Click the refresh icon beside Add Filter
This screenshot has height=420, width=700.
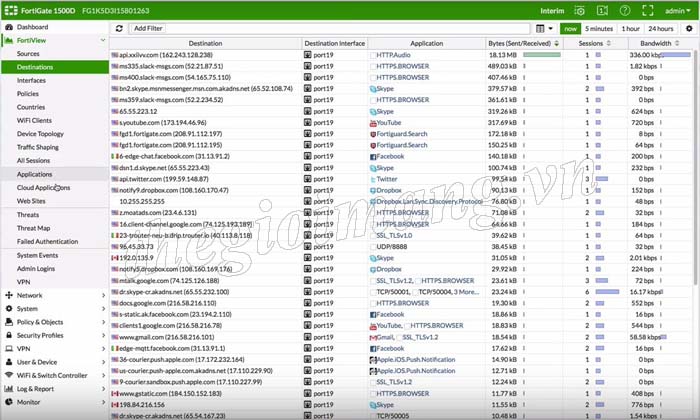click(119, 28)
